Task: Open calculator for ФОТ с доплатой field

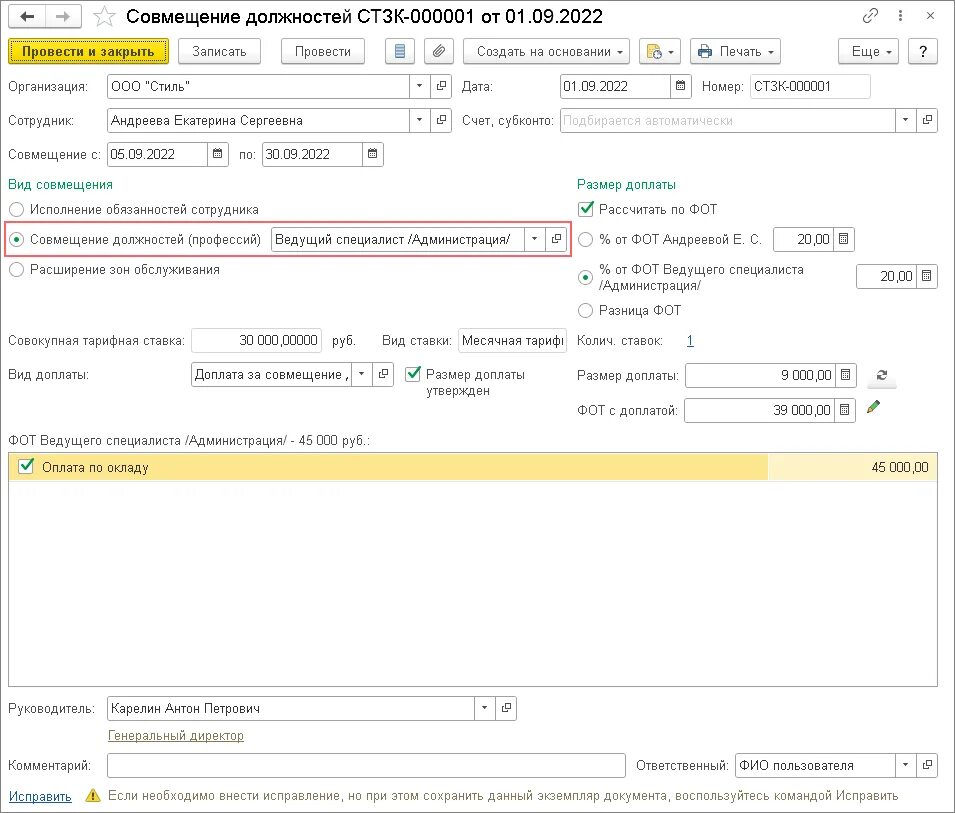Action: [845, 410]
